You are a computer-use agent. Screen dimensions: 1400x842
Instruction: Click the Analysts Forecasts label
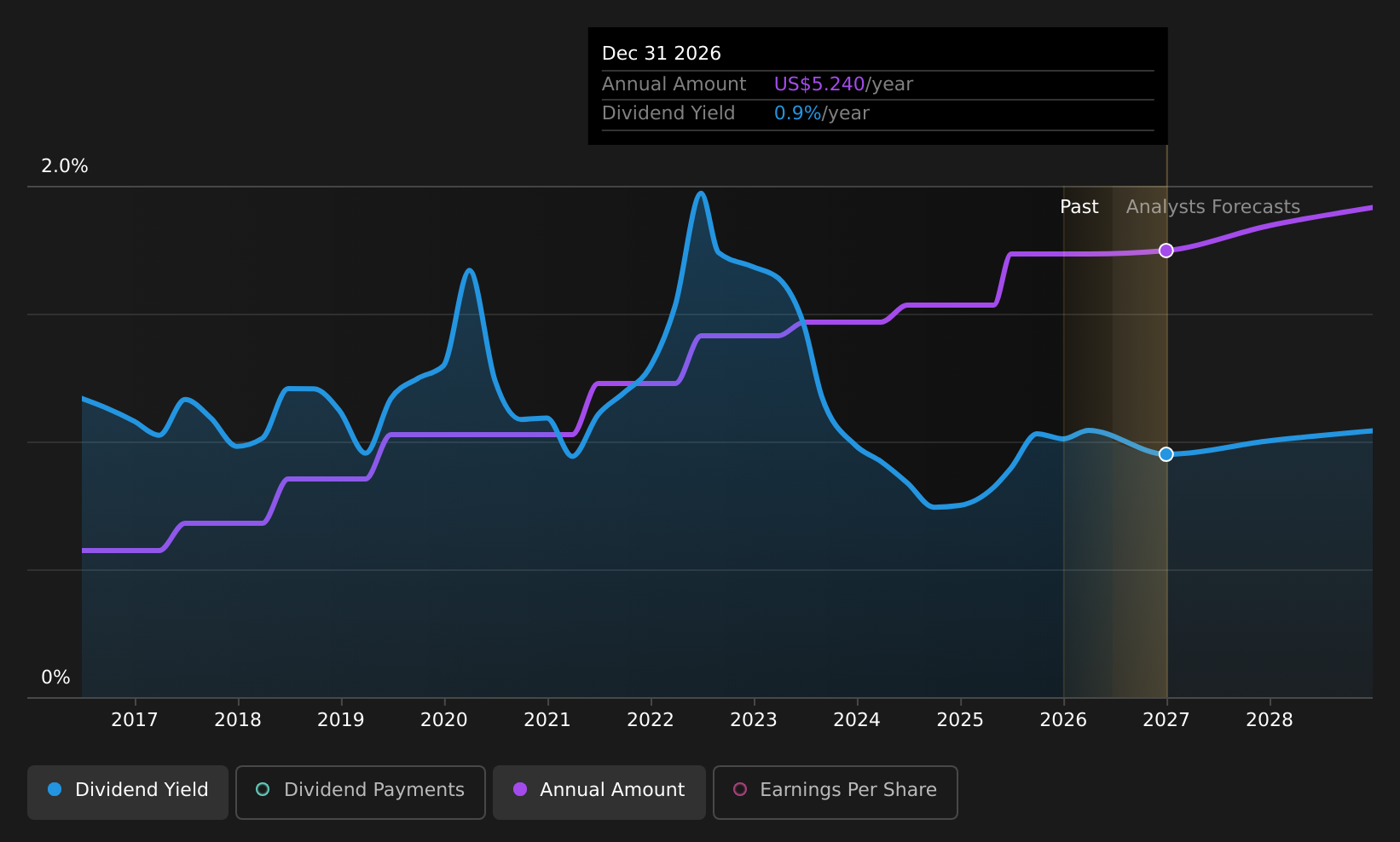coord(1213,207)
